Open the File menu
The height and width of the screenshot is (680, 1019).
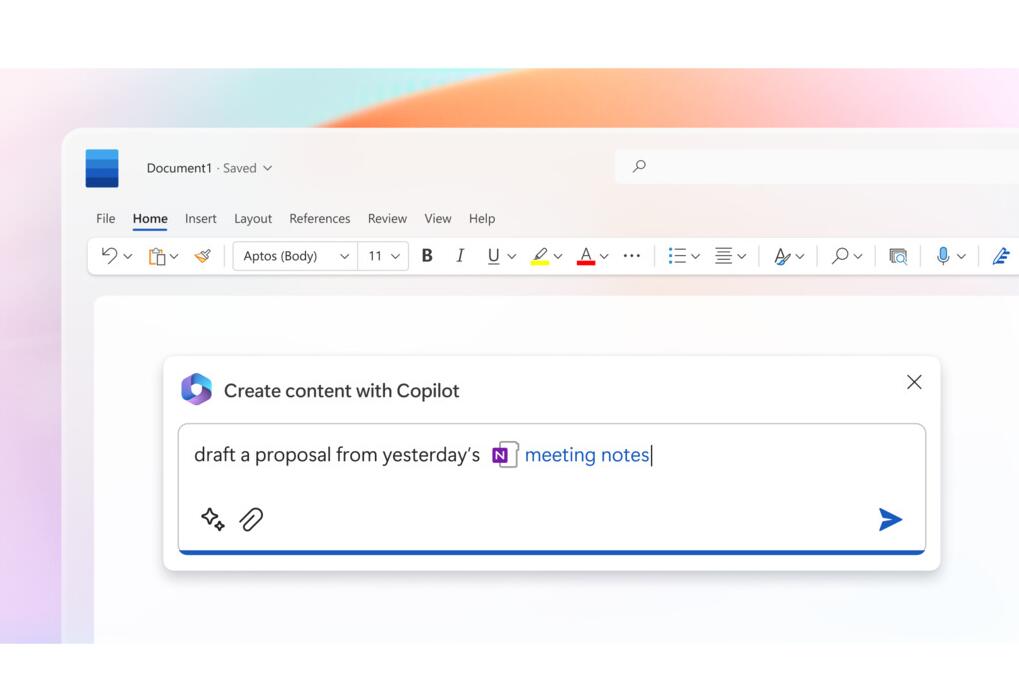click(x=105, y=218)
